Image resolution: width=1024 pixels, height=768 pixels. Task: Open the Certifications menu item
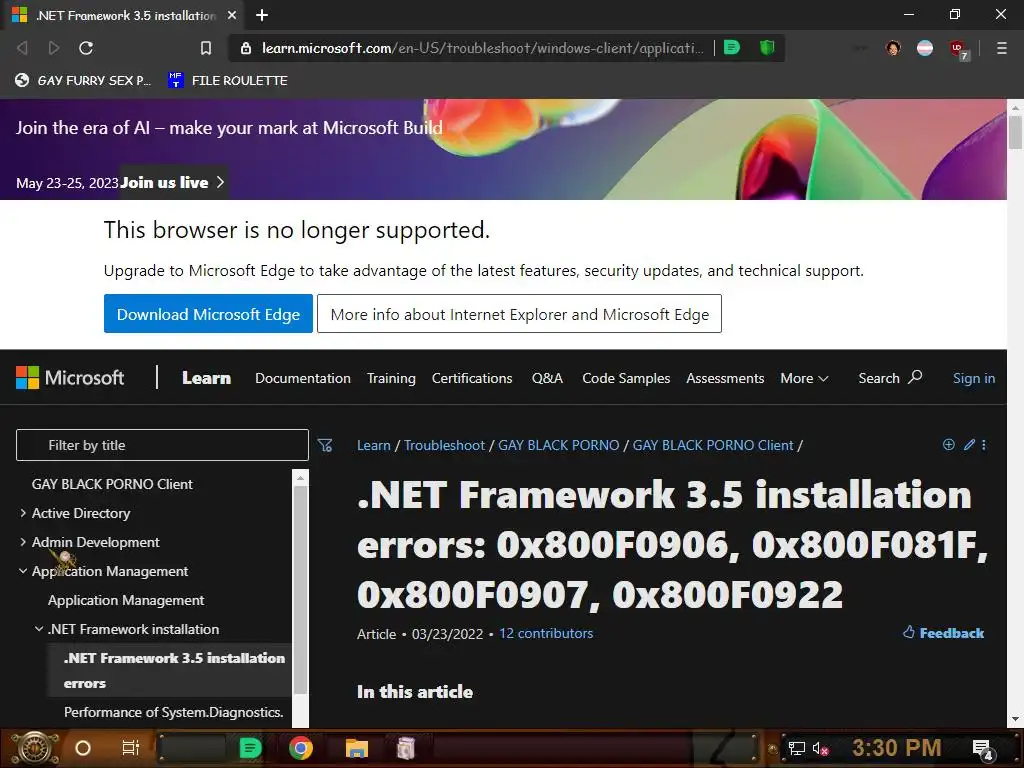coord(472,378)
